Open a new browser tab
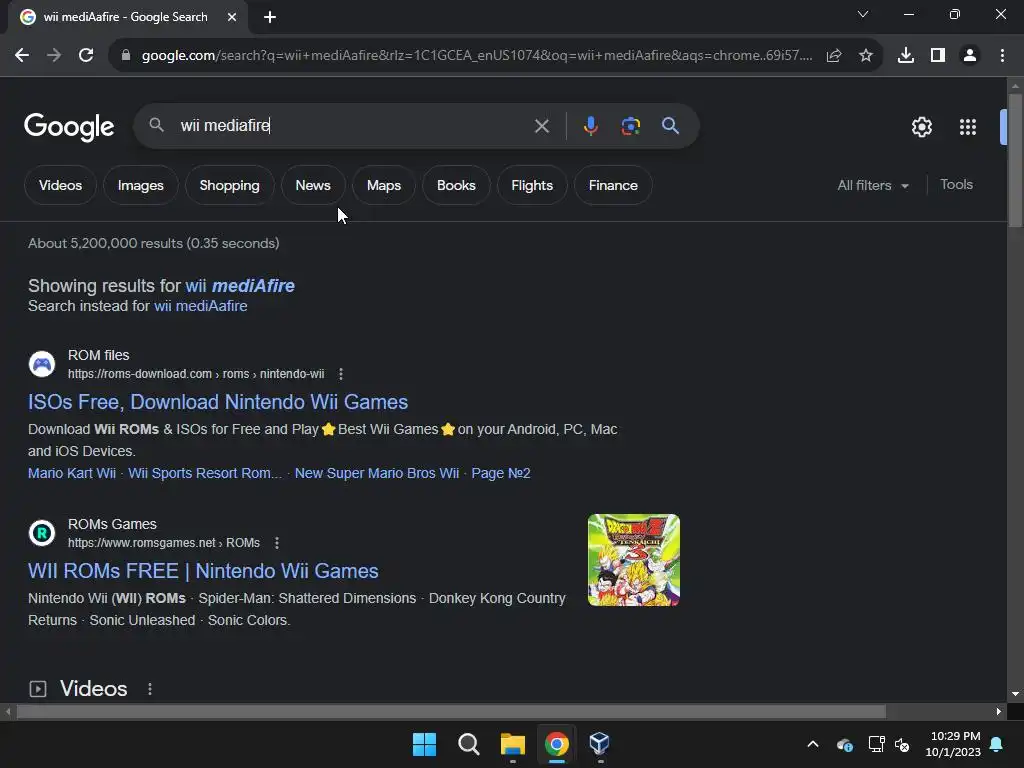This screenshot has height=768, width=1024. pyautogui.click(x=270, y=17)
